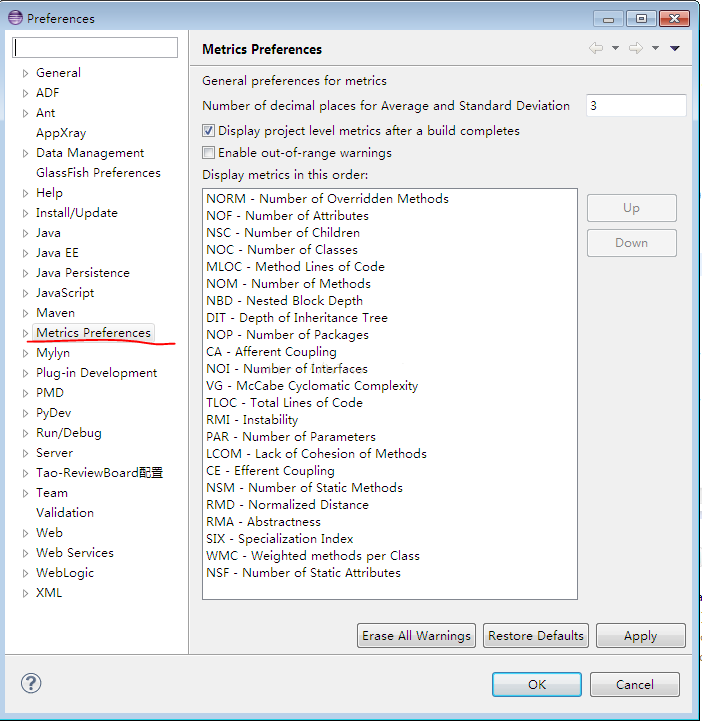The height and width of the screenshot is (721, 702).
Task: Click the Up button
Action: [x=632, y=208]
